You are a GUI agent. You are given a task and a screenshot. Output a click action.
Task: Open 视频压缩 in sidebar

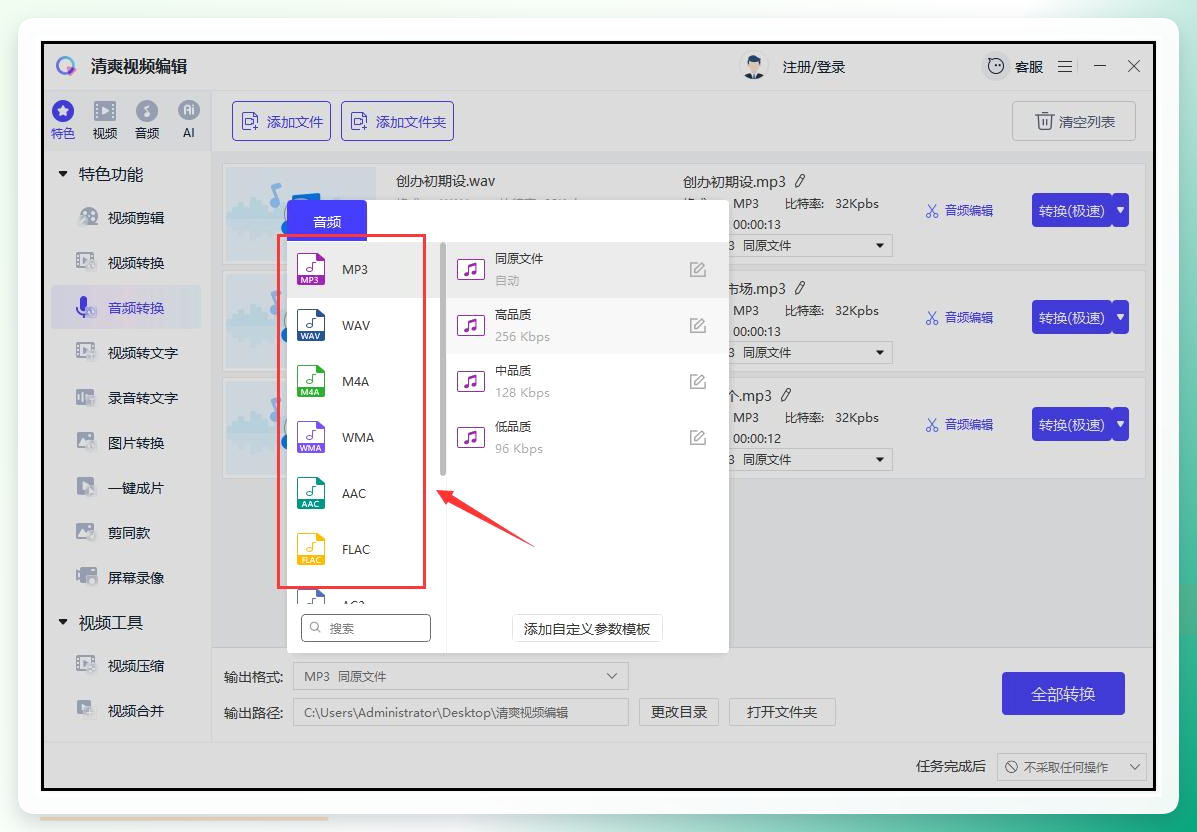(126, 666)
